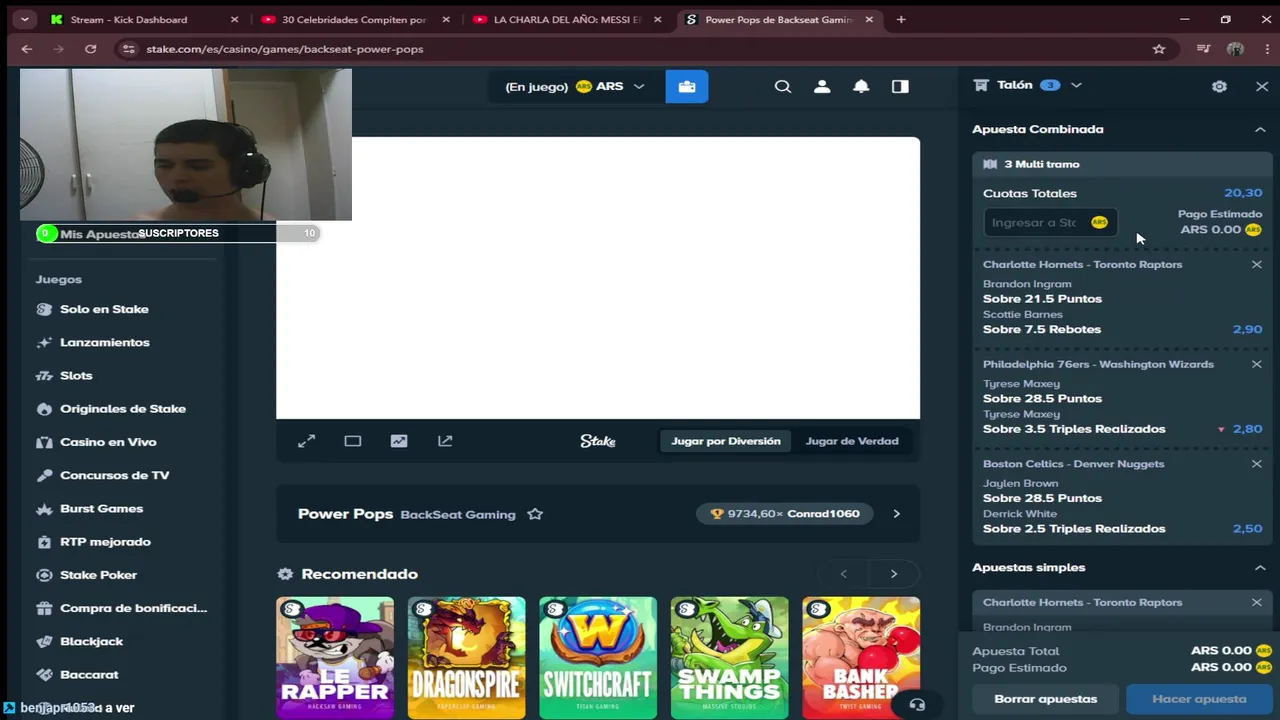
Task: Favorite Power Pops with star icon
Action: point(535,514)
